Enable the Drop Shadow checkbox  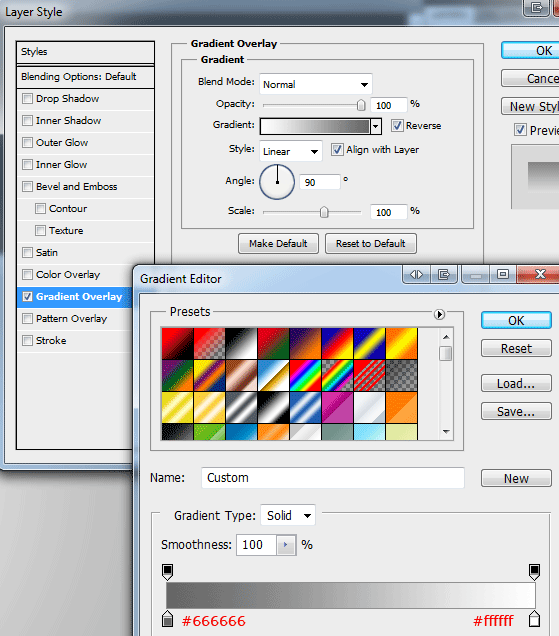pos(27,99)
